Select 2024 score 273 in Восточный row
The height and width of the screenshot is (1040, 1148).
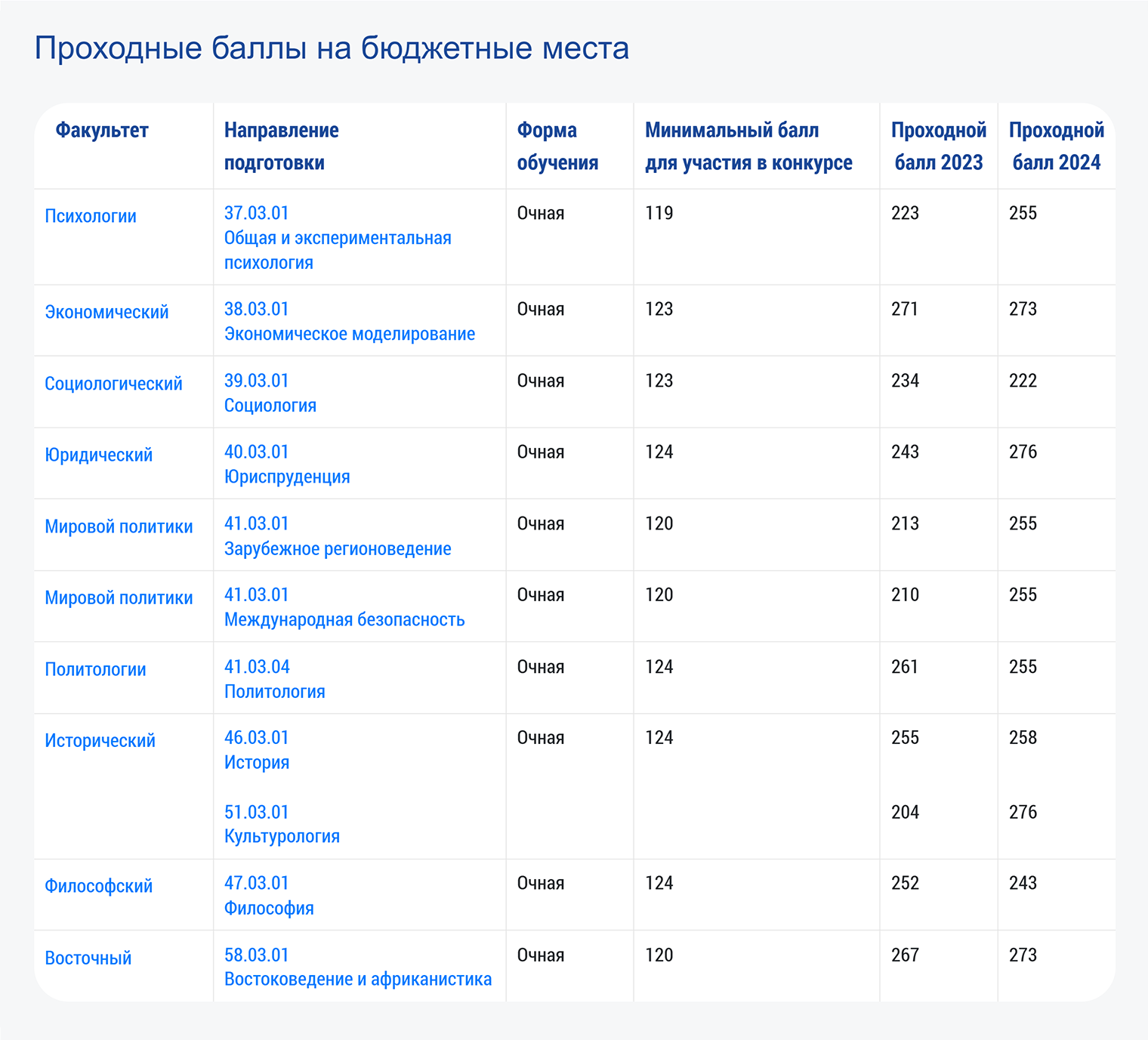click(1023, 955)
